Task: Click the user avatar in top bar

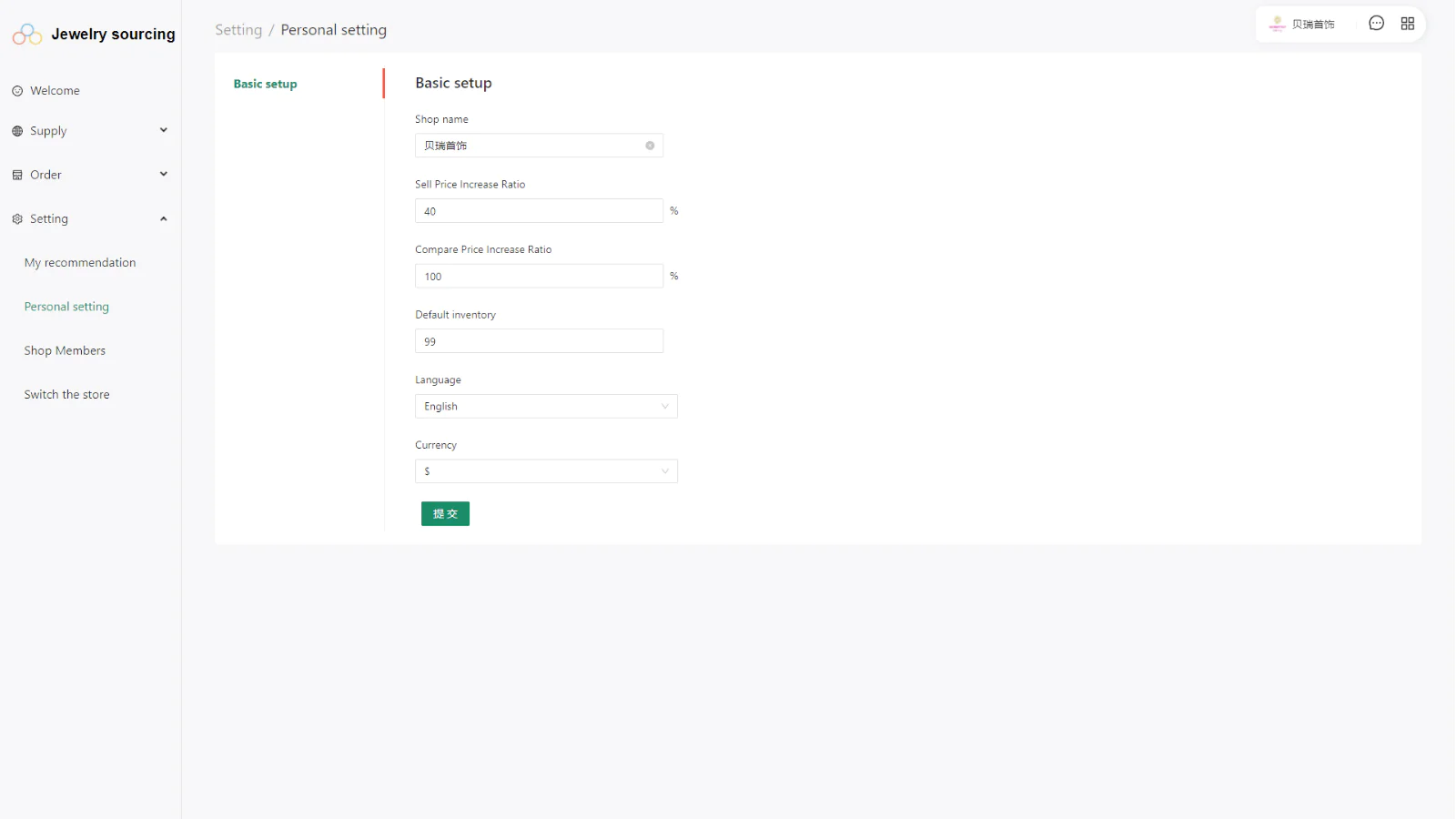Action: tap(1277, 24)
